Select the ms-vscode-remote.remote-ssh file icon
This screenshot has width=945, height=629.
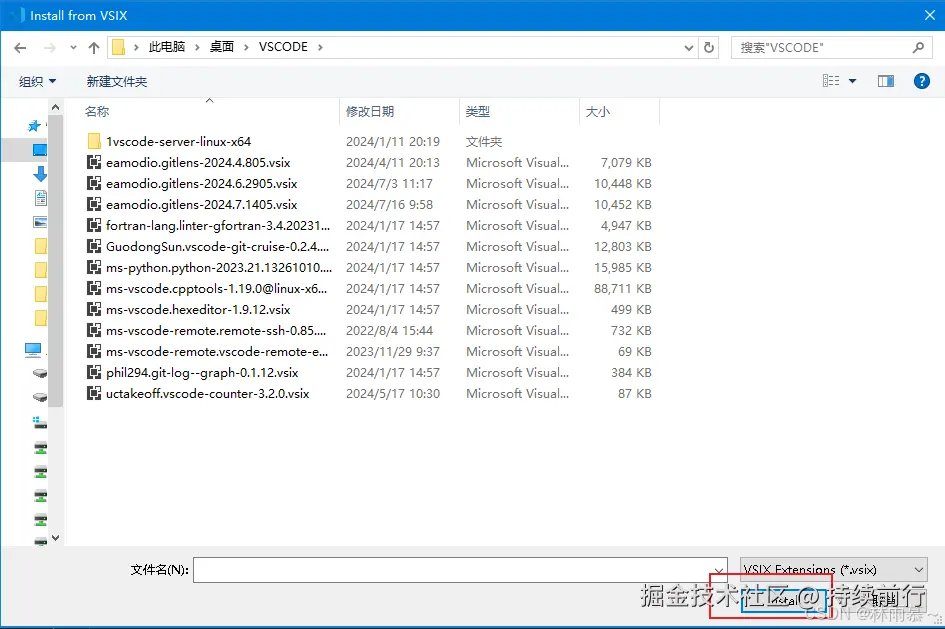[x=94, y=330]
